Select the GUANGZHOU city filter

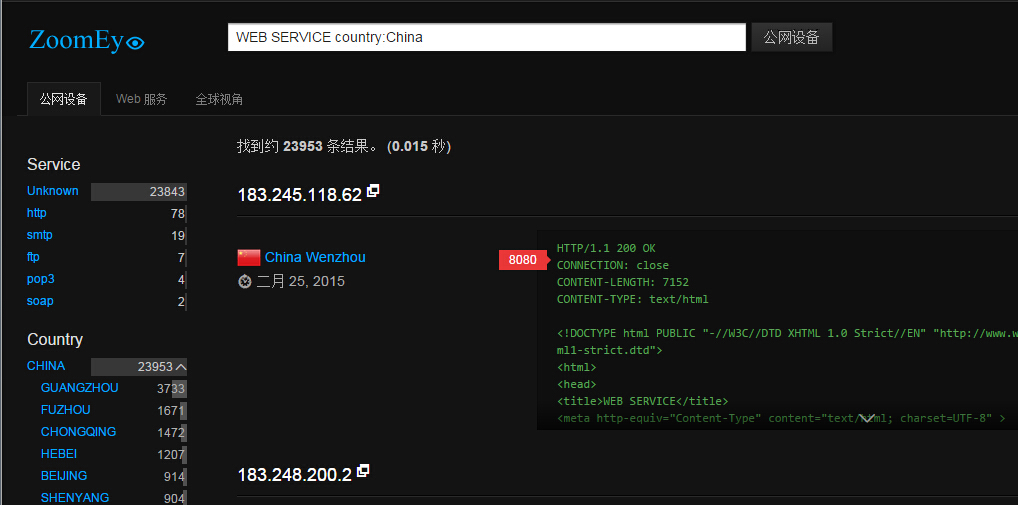tap(79, 388)
